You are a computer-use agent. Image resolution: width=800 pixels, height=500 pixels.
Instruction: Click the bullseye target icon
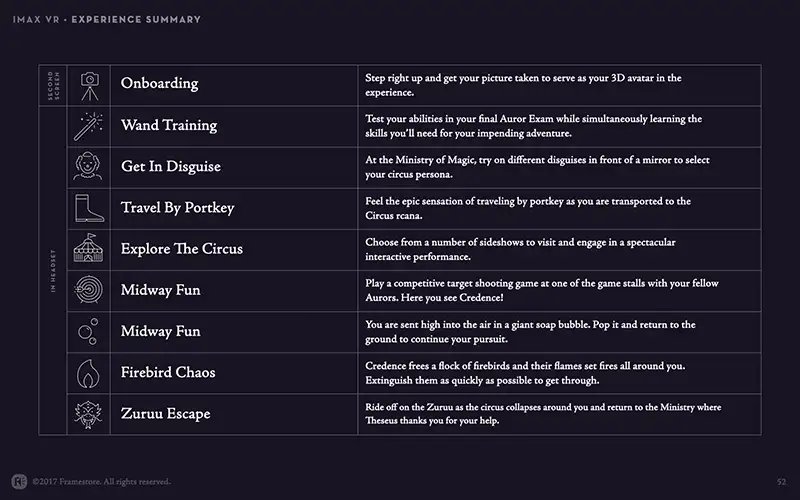pyautogui.click(x=88, y=290)
